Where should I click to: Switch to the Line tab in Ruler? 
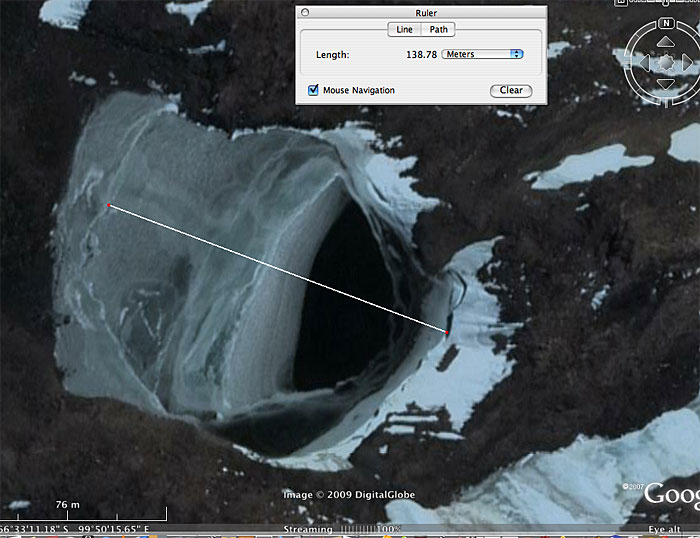coord(405,30)
